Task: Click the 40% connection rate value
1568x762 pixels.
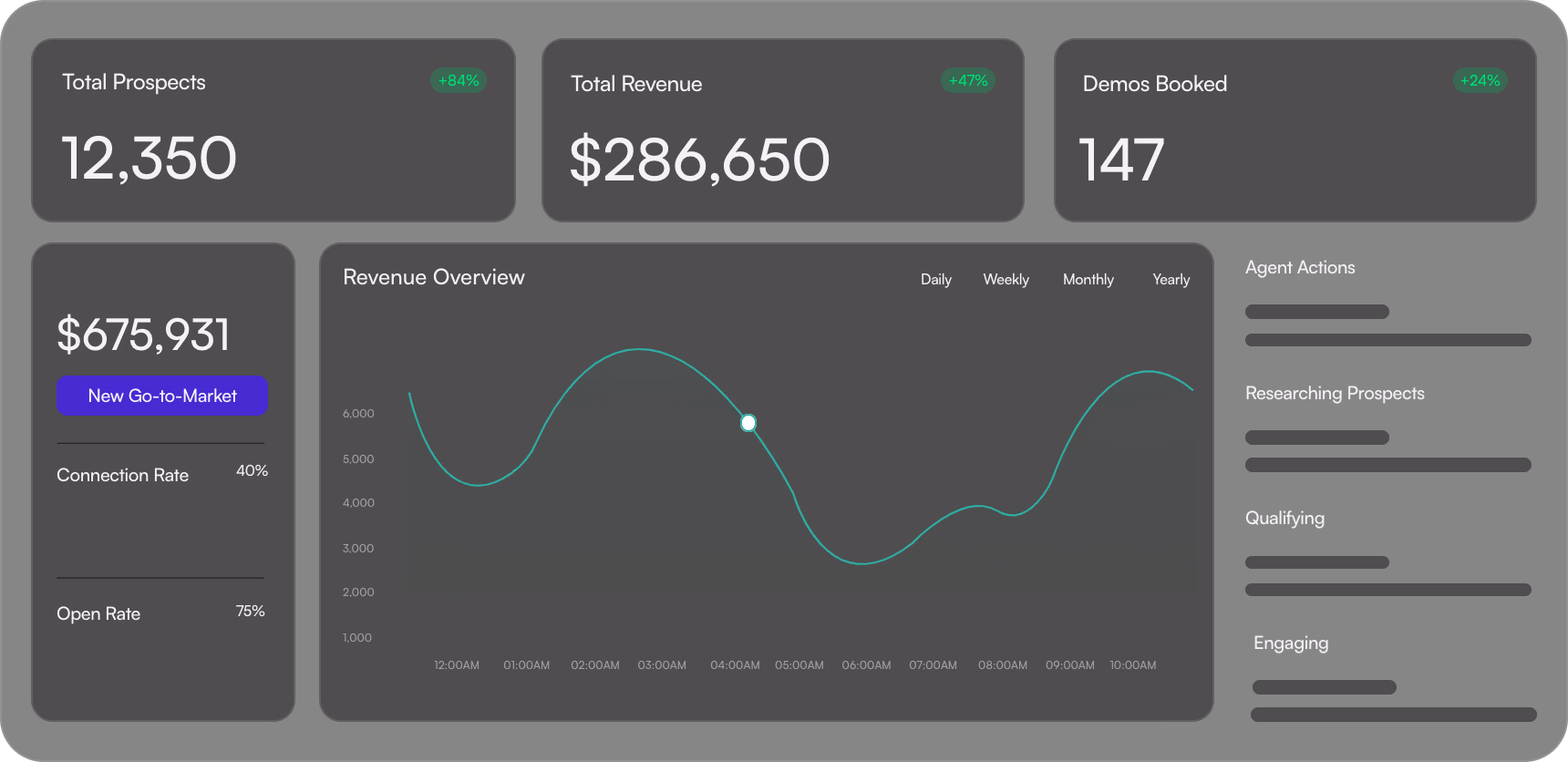Action: tap(253, 470)
